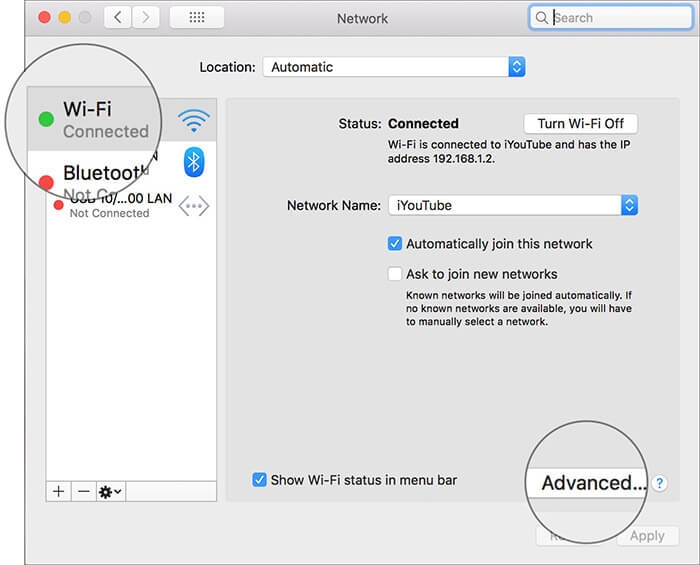Click the forward navigation arrow
The image size is (700, 565).
146,18
